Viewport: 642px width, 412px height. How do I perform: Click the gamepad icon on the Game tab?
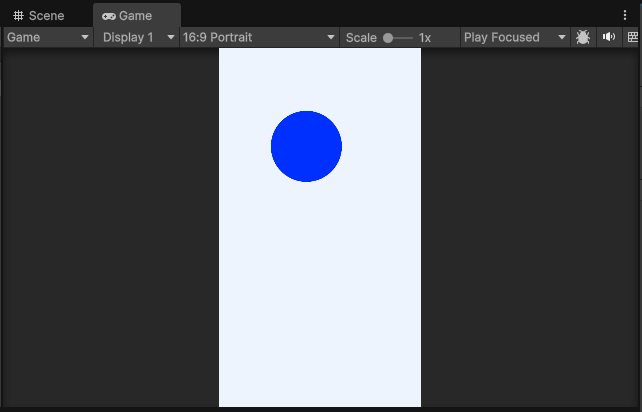click(108, 16)
